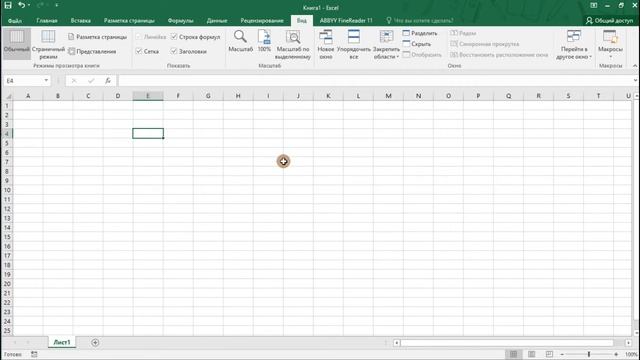
Task: Select column E header
Action: (x=148, y=96)
